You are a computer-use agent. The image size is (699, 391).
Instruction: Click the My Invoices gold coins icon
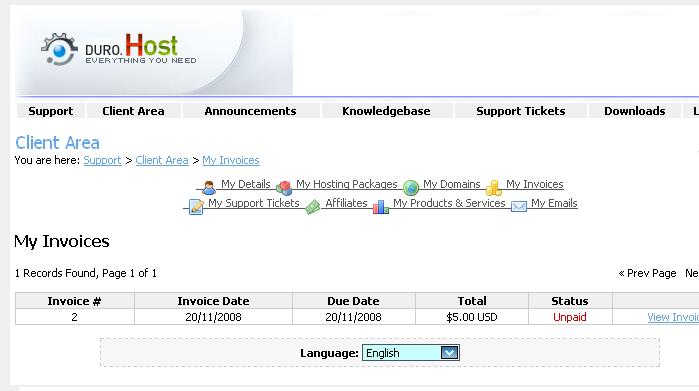click(x=493, y=188)
